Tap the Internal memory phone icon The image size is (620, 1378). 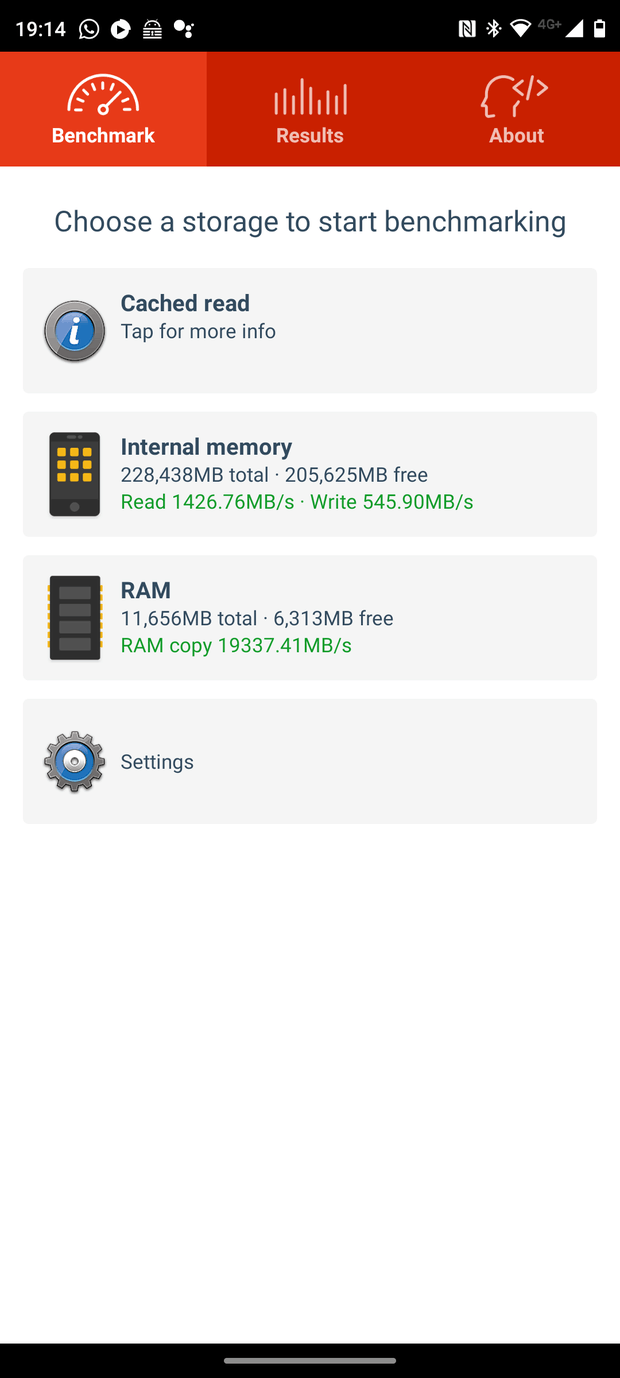75,474
